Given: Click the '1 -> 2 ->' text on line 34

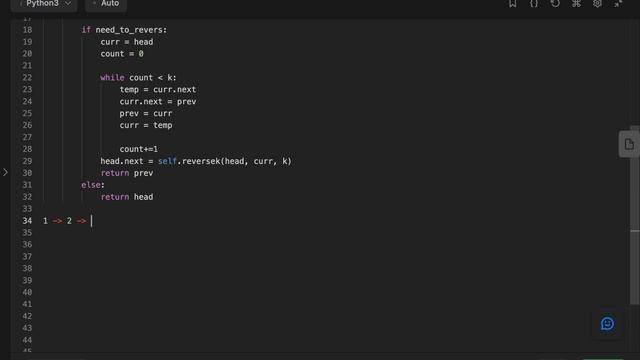Looking at the screenshot, I should point(64,221).
